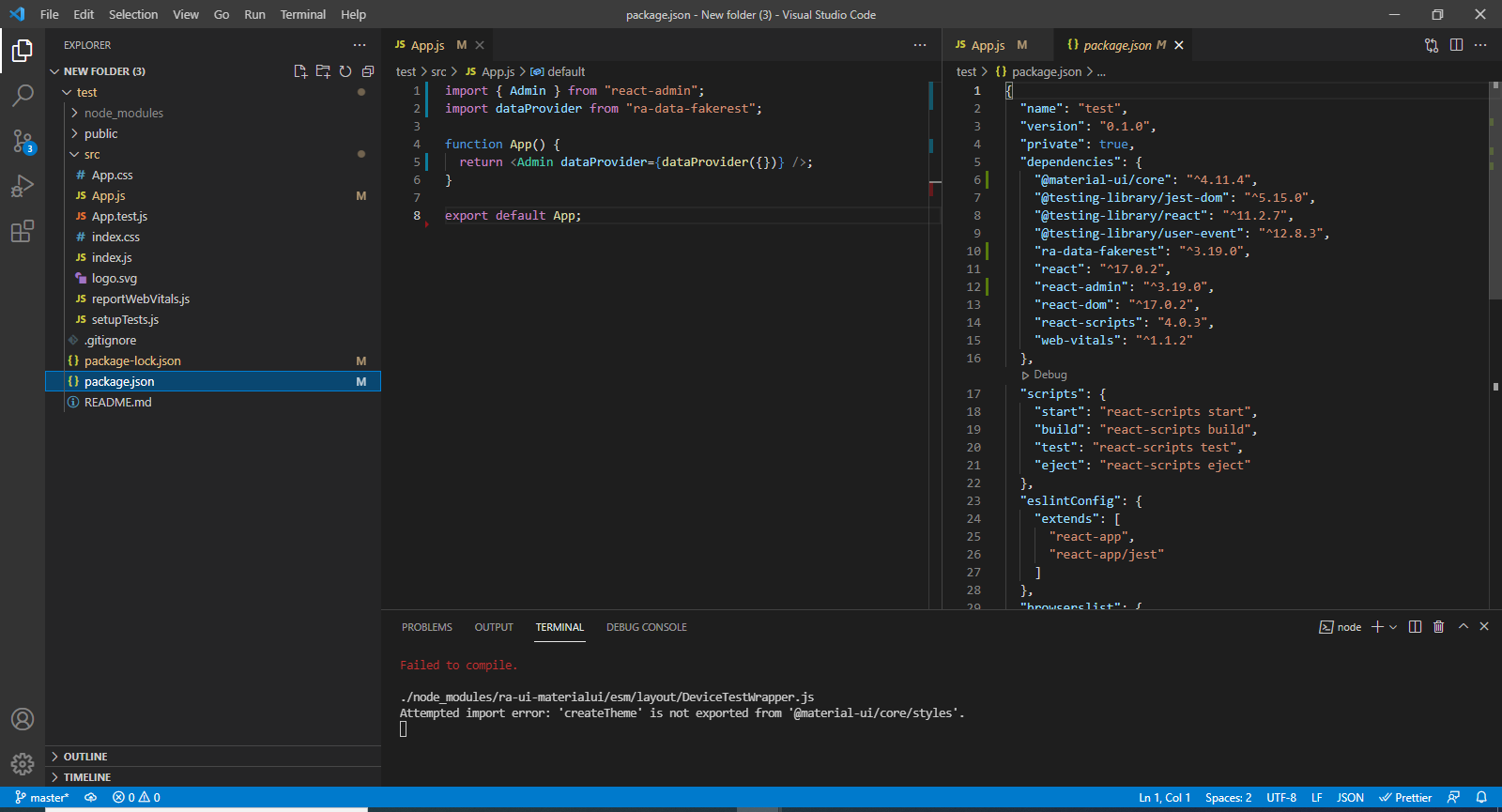Change encoding via UTF-8
Screen dimensions: 1502x812
[1281, 798]
